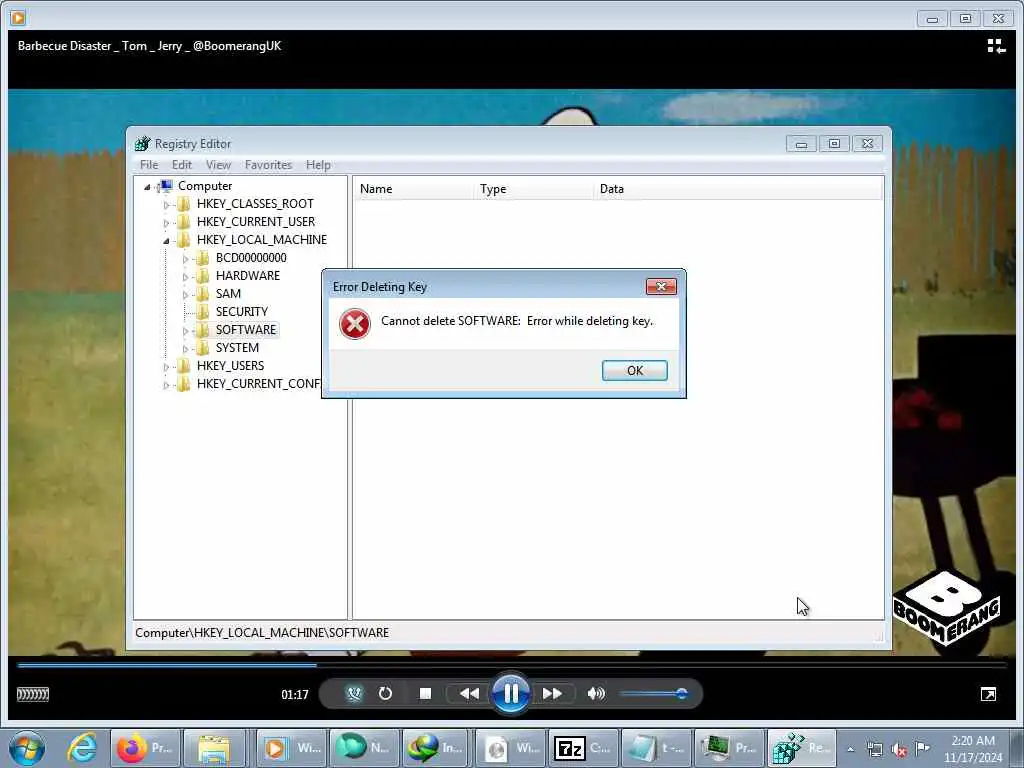Click the Type column header
1024x768 pixels.
point(534,189)
